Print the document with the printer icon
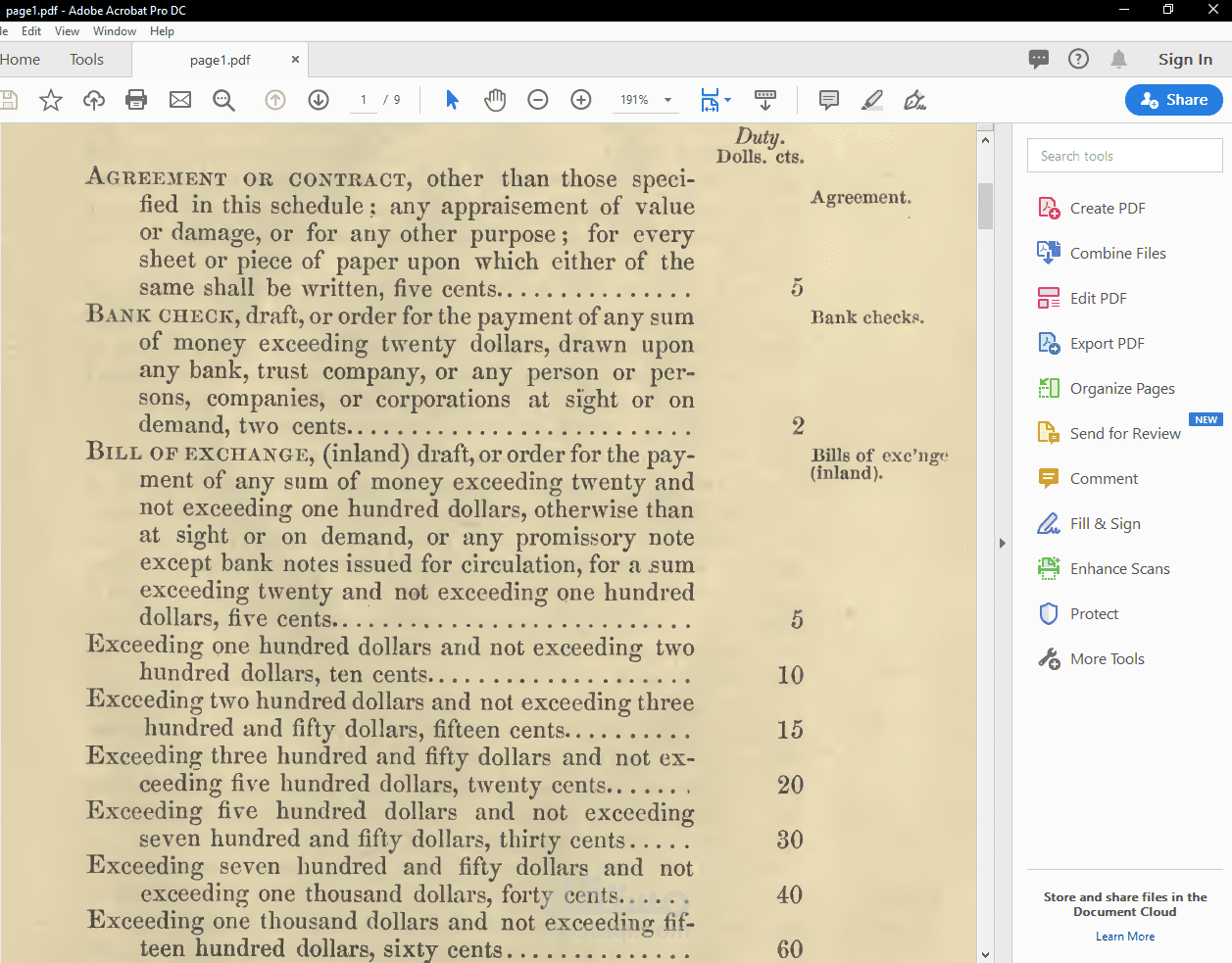Viewport: 1232px width, 963px height. click(137, 100)
